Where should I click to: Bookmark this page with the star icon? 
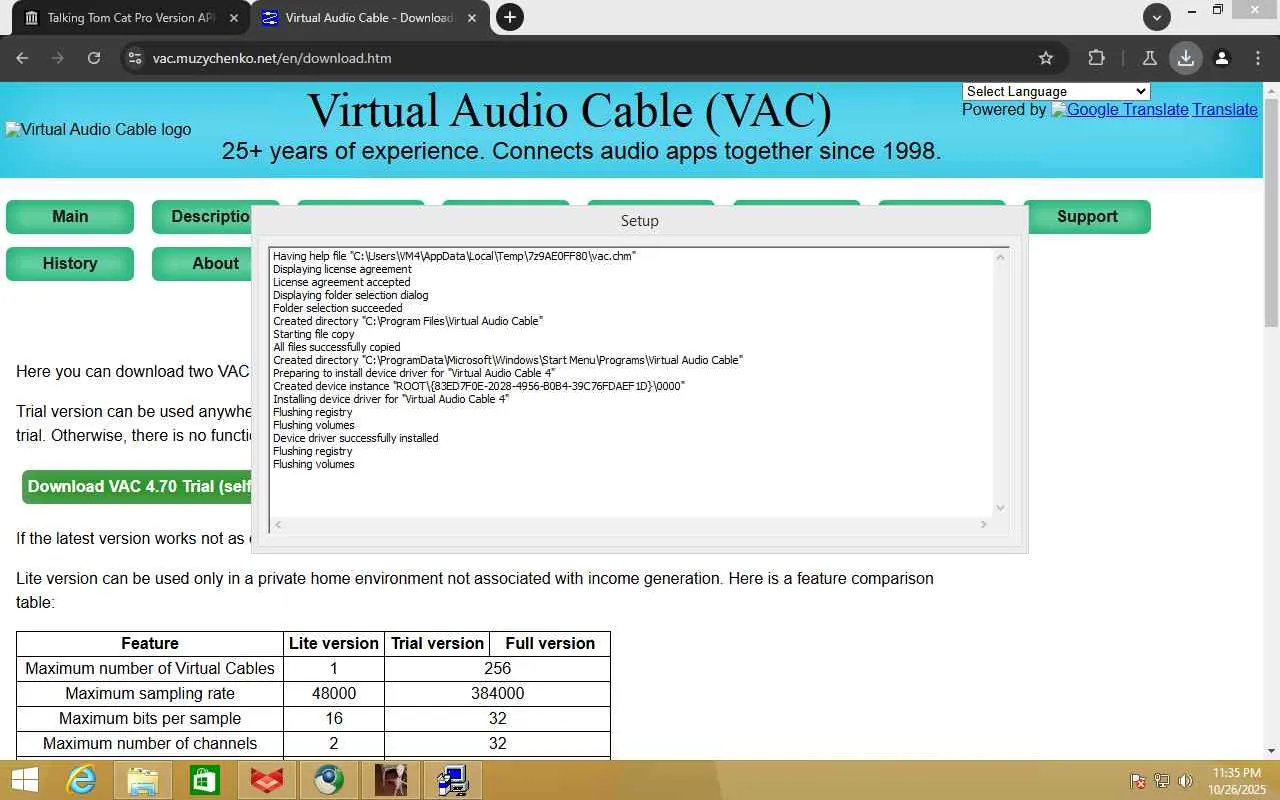[1046, 58]
